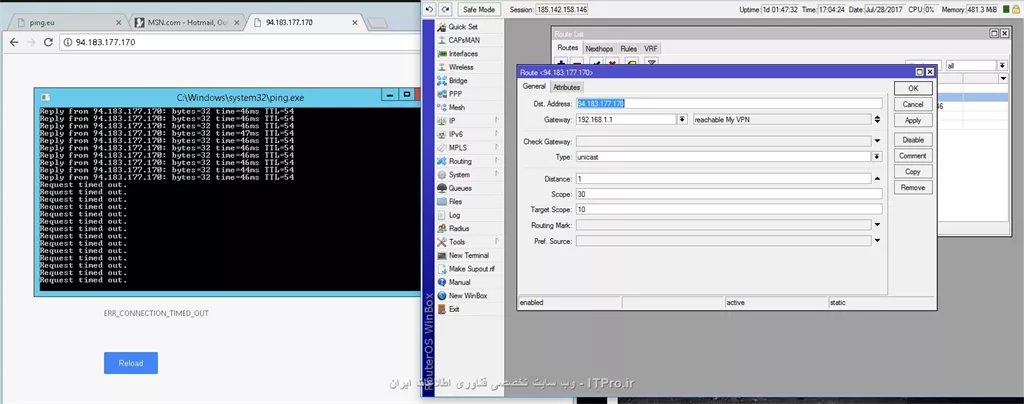Open the Log entry in sidebar
The image size is (1024, 404).
pos(454,215)
